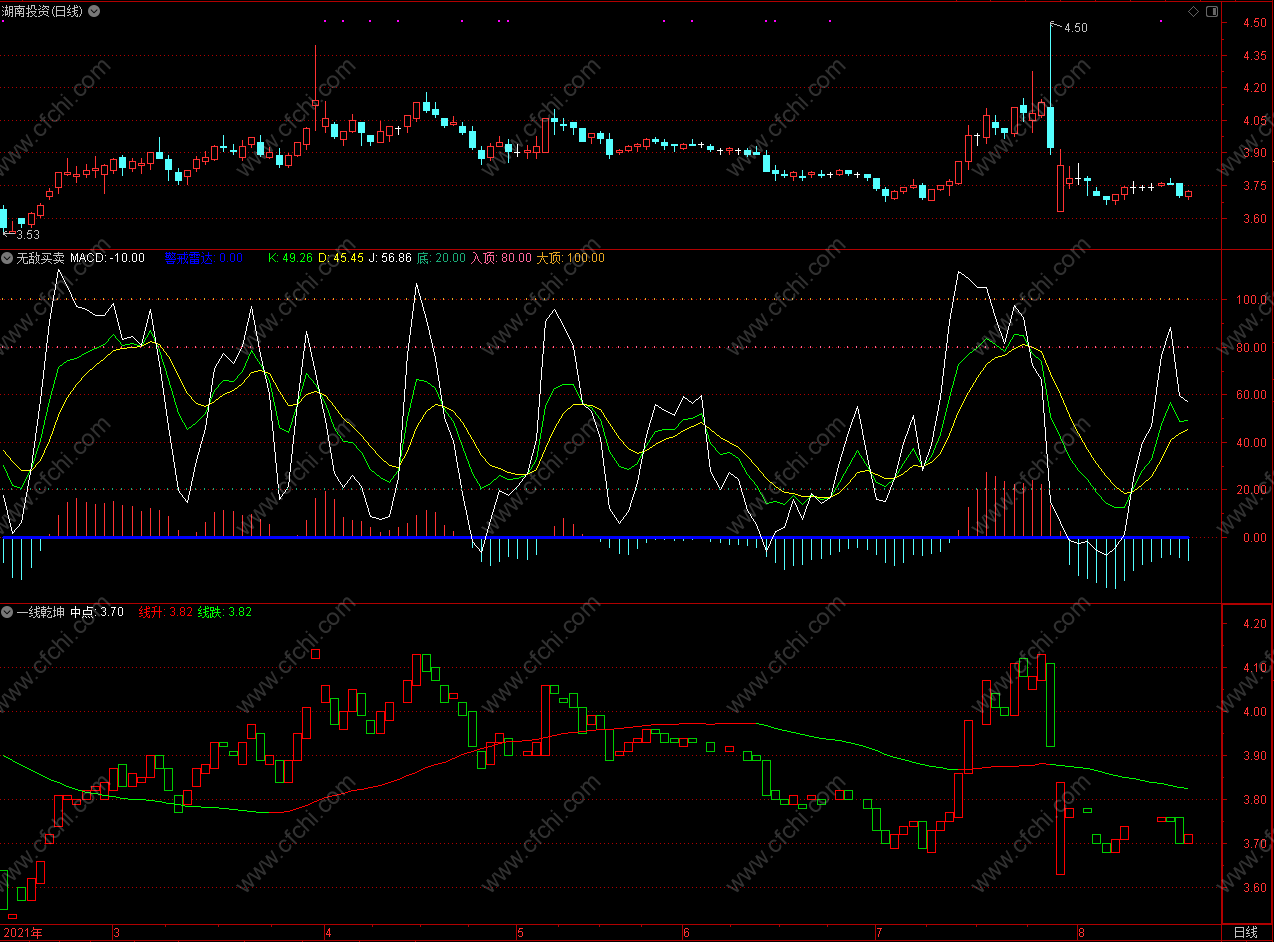
Task: Click month 6 on the time axis
Action: click(x=686, y=933)
